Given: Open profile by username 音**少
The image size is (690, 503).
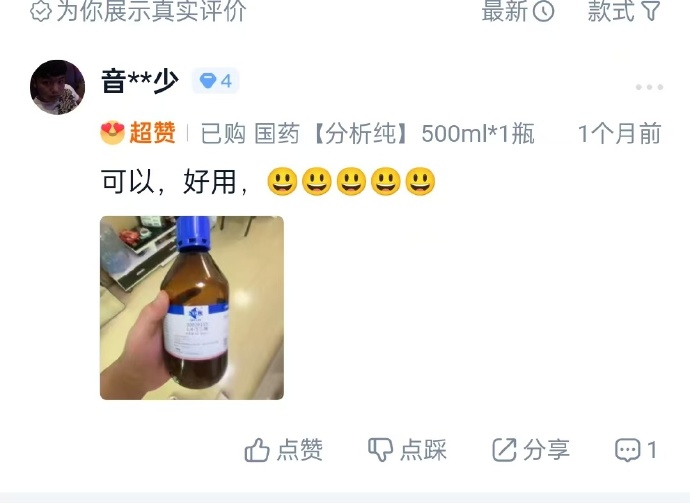Looking at the screenshot, I should [140, 81].
